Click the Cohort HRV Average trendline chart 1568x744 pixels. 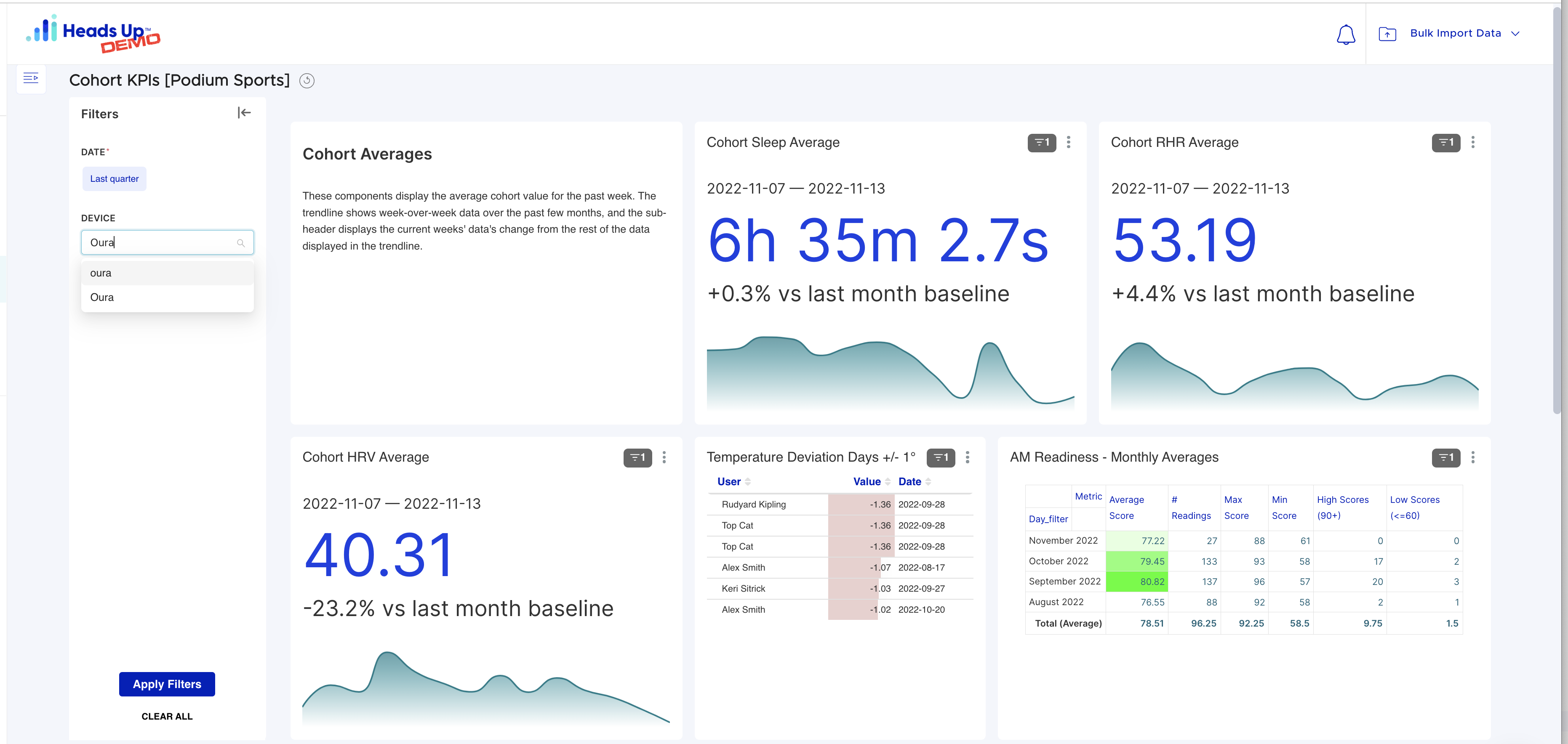tap(486, 688)
